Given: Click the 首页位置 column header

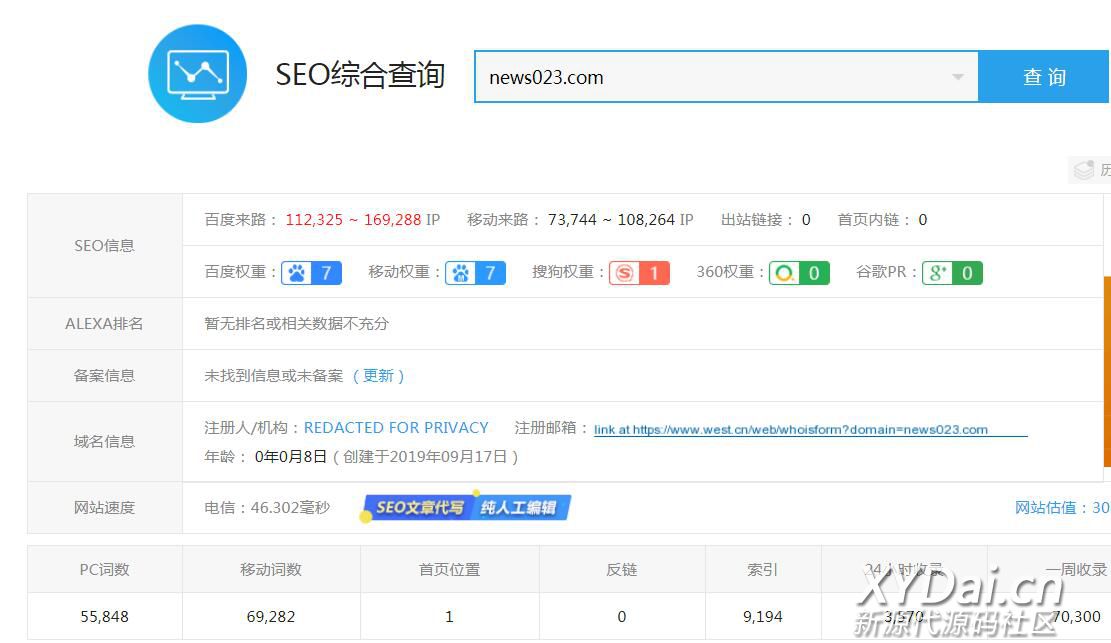Looking at the screenshot, I should click(449, 569).
